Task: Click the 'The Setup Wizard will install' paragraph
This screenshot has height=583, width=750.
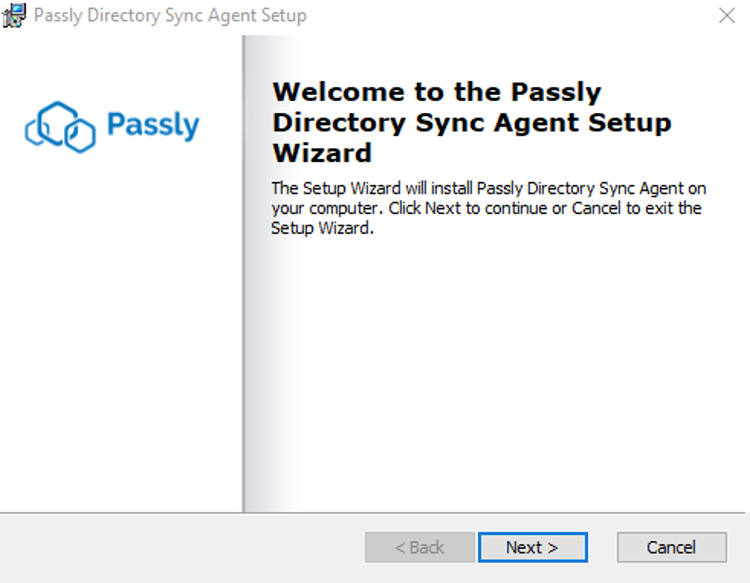Action: 488,208
